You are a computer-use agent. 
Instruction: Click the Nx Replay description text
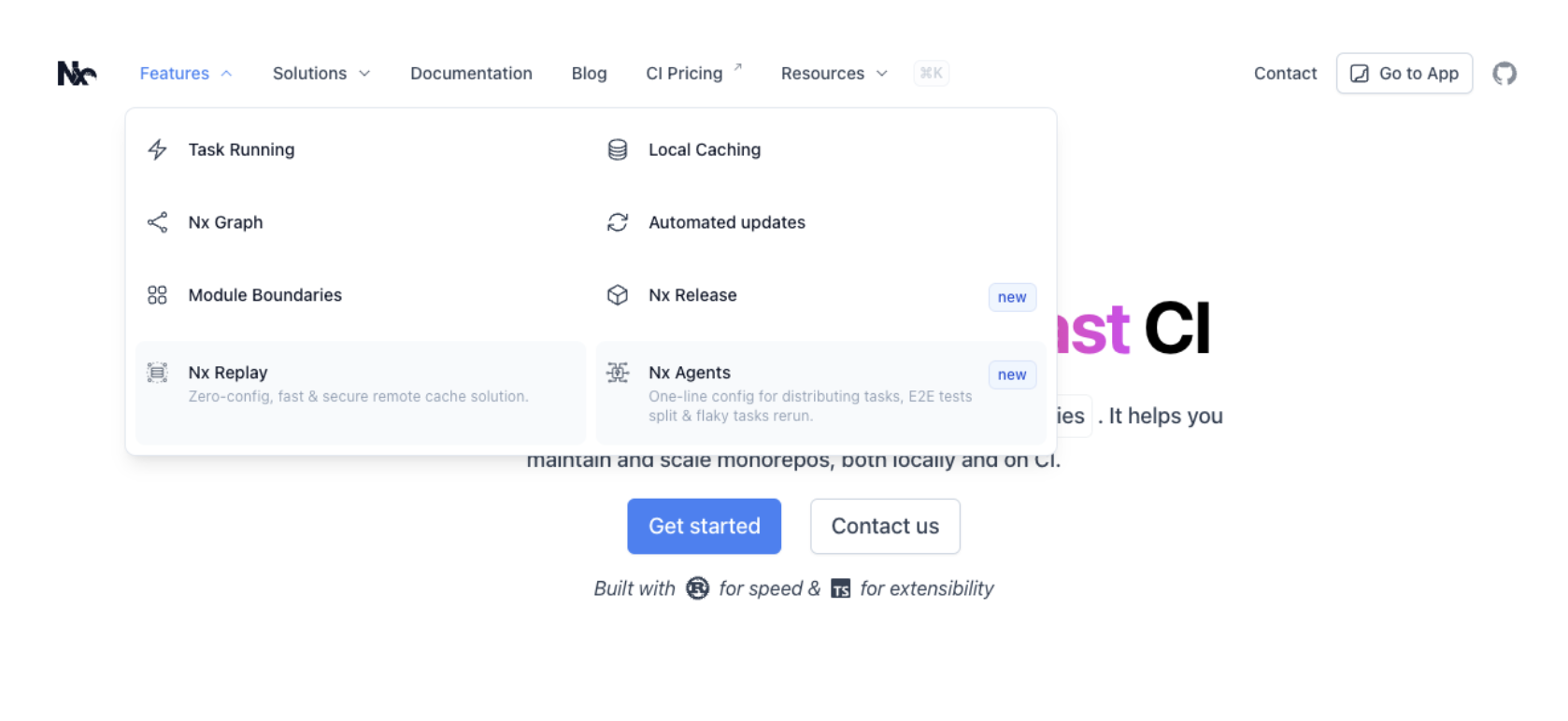pos(358,397)
